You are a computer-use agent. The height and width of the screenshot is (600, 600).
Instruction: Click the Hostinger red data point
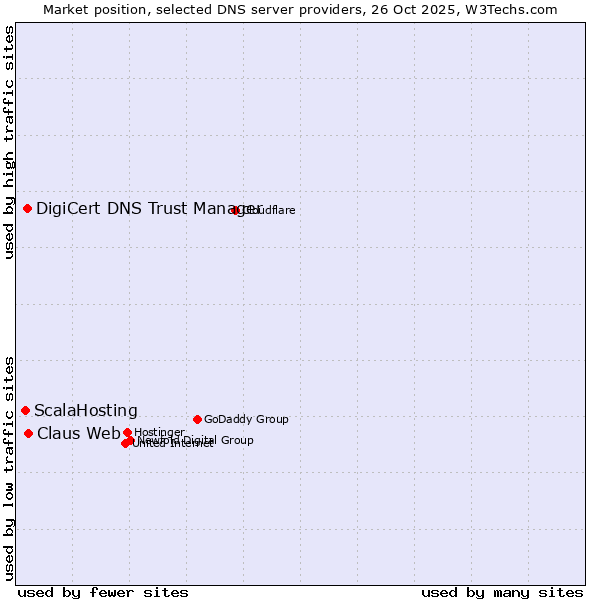pos(128,432)
